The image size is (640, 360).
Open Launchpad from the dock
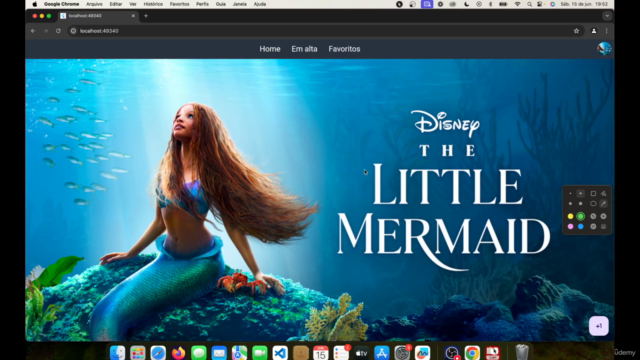coord(138,353)
